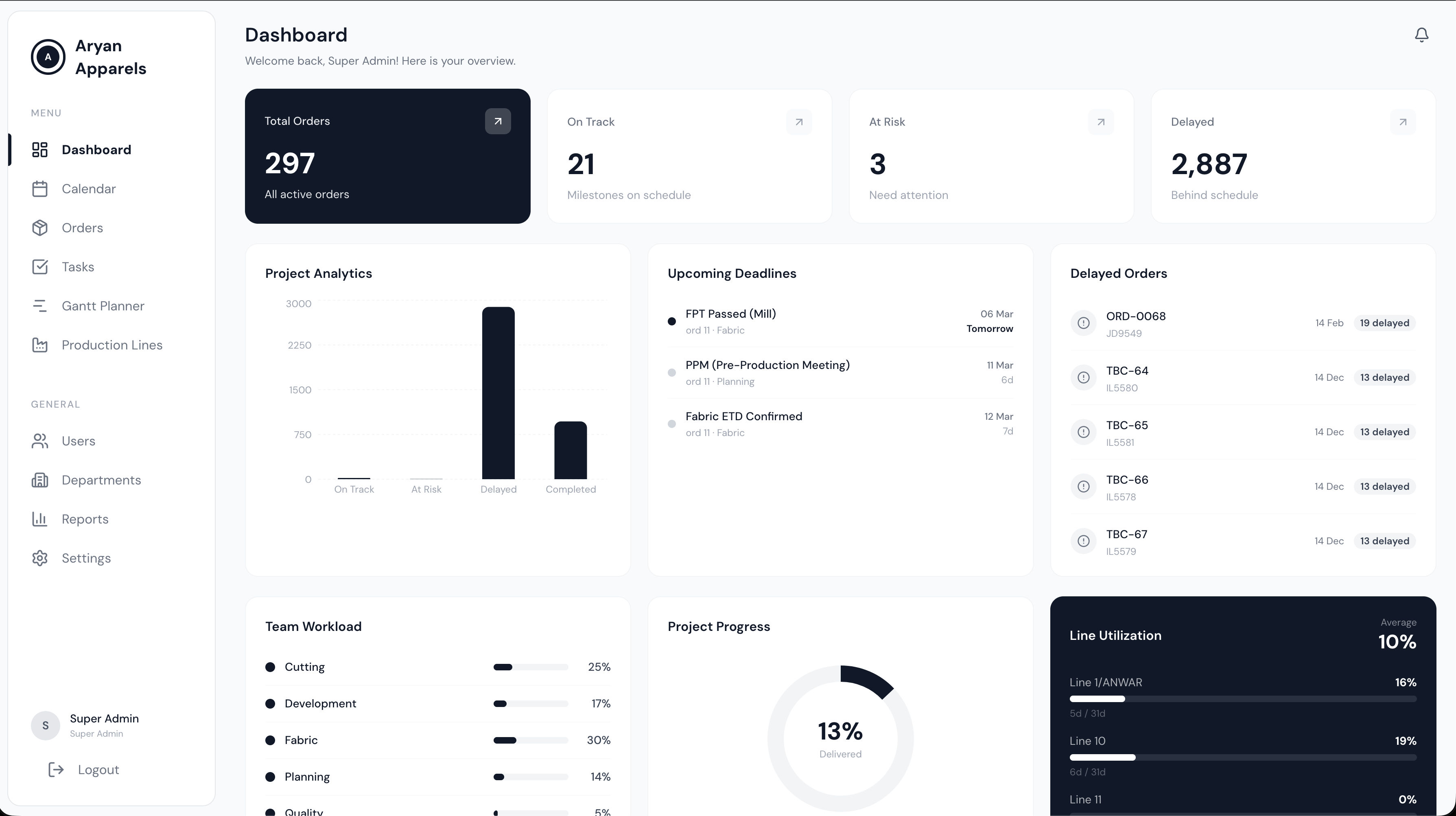Click the notification bell icon
Viewport: 1456px width, 816px height.
pyautogui.click(x=1421, y=35)
